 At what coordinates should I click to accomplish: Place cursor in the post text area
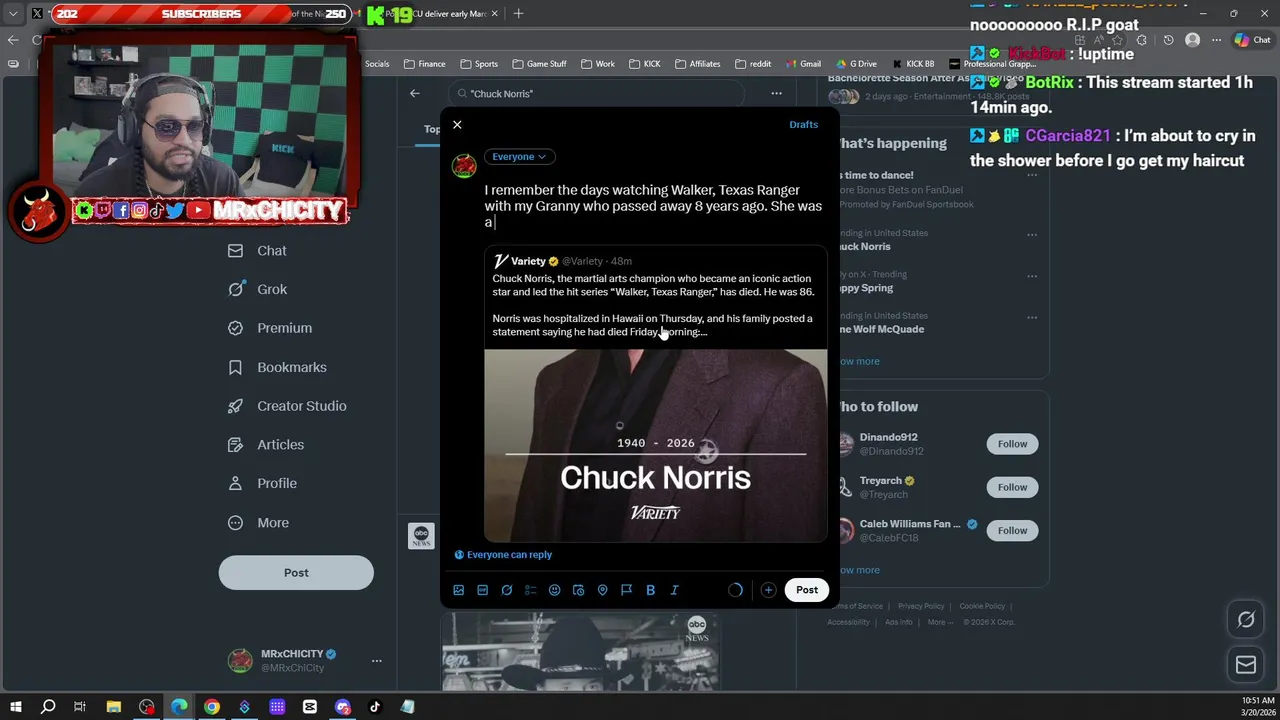pos(655,206)
